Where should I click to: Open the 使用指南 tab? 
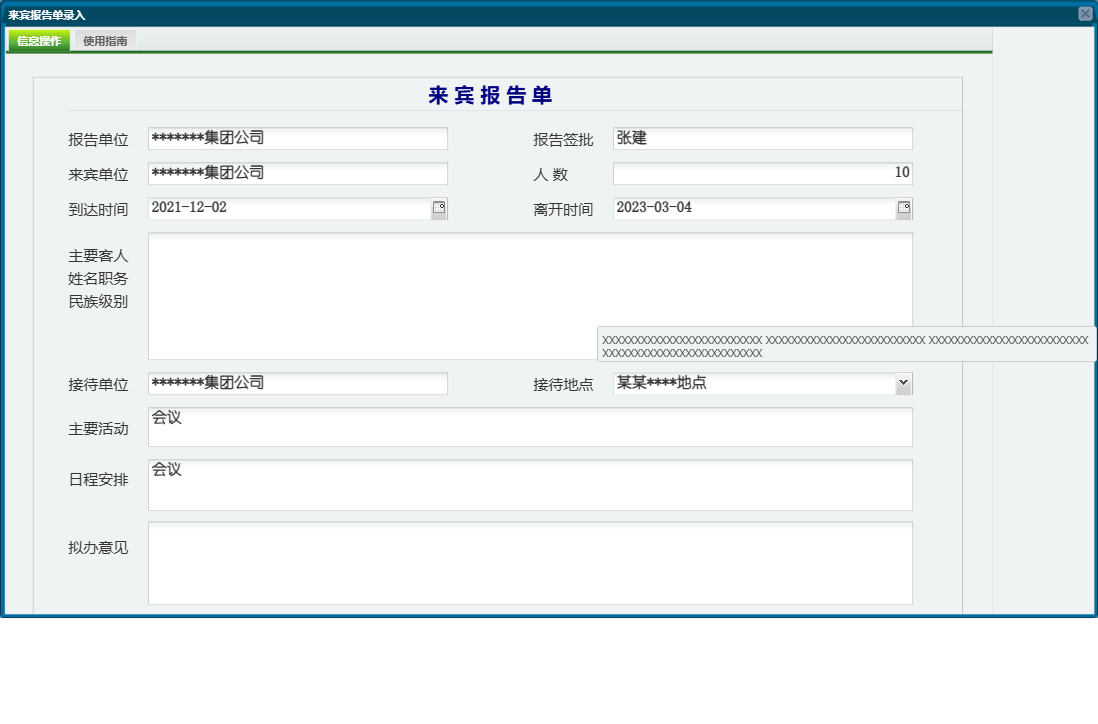tap(105, 41)
